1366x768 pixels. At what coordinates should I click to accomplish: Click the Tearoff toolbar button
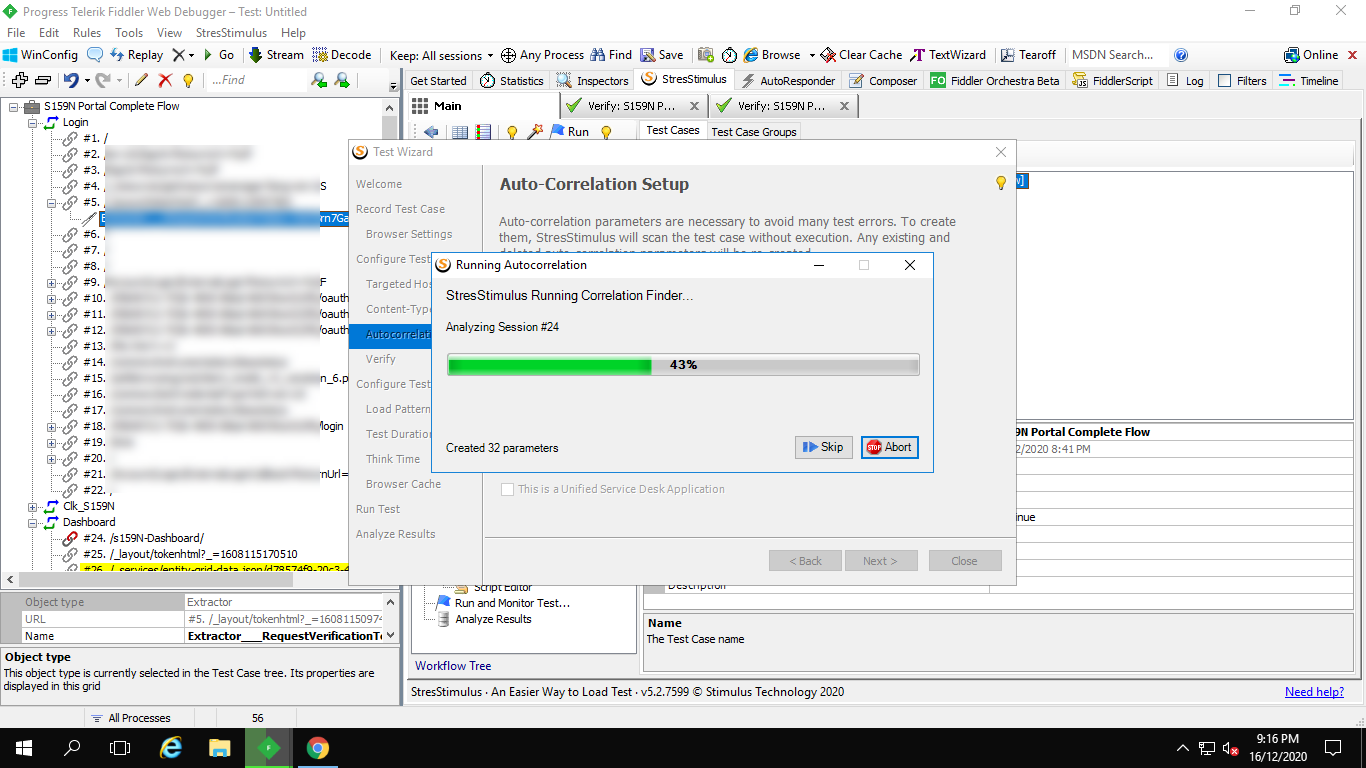pyautogui.click(x=1028, y=55)
